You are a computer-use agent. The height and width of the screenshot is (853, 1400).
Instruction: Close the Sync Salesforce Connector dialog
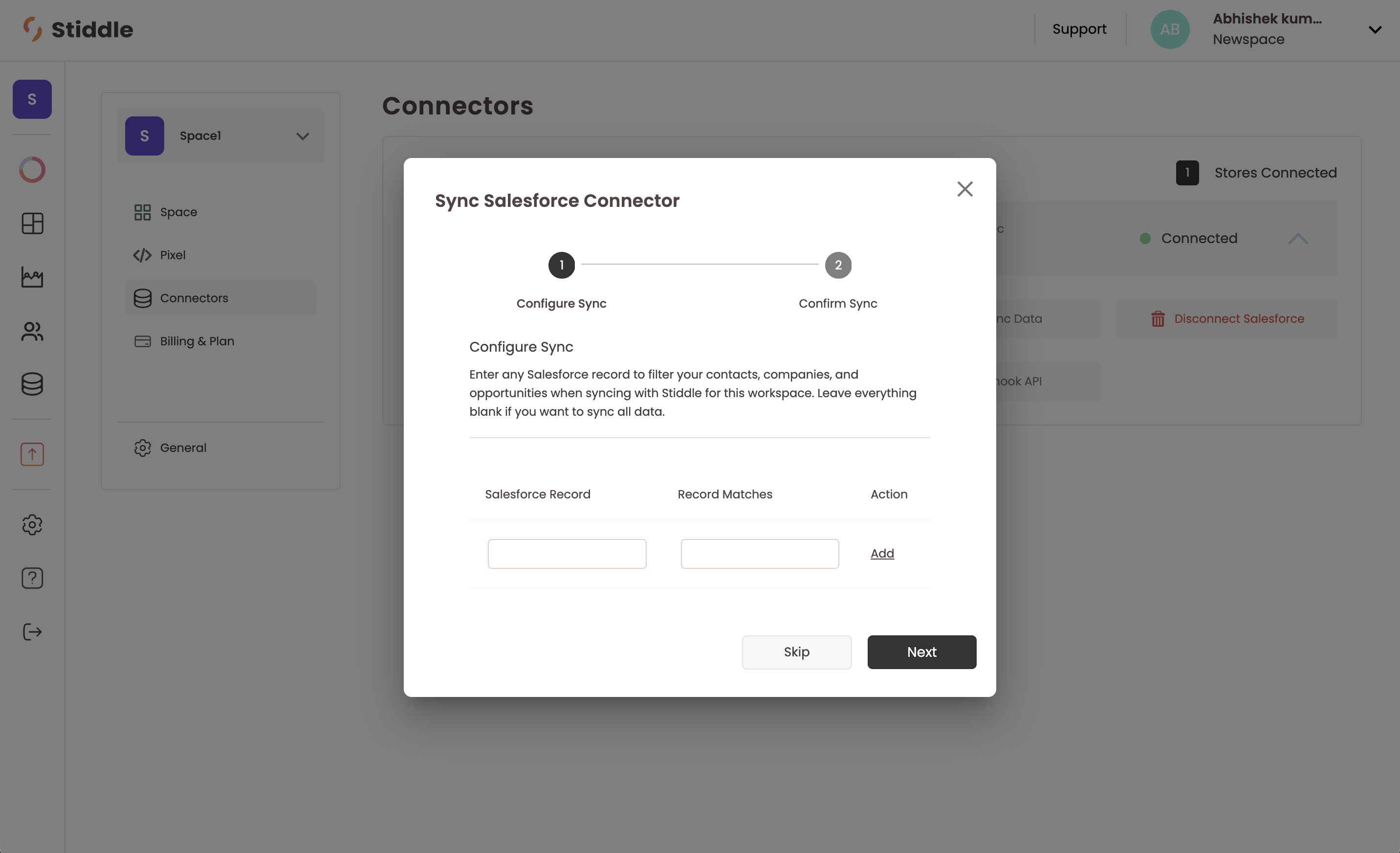click(x=964, y=189)
